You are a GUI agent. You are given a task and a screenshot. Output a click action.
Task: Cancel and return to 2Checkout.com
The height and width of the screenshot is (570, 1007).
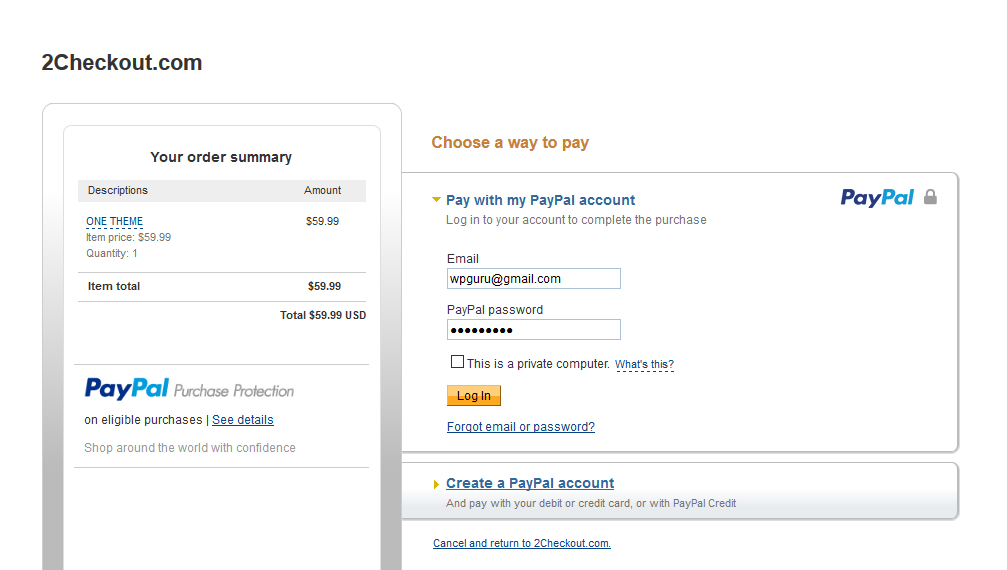coord(521,543)
